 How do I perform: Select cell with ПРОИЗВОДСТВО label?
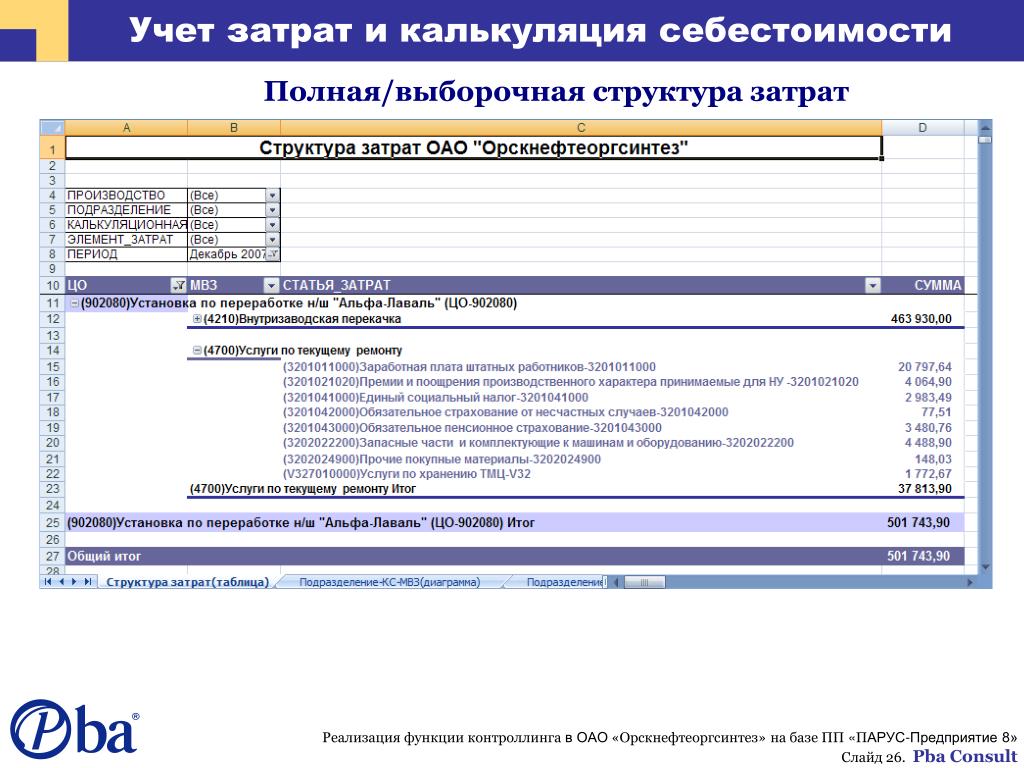pyautogui.click(x=126, y=195)
